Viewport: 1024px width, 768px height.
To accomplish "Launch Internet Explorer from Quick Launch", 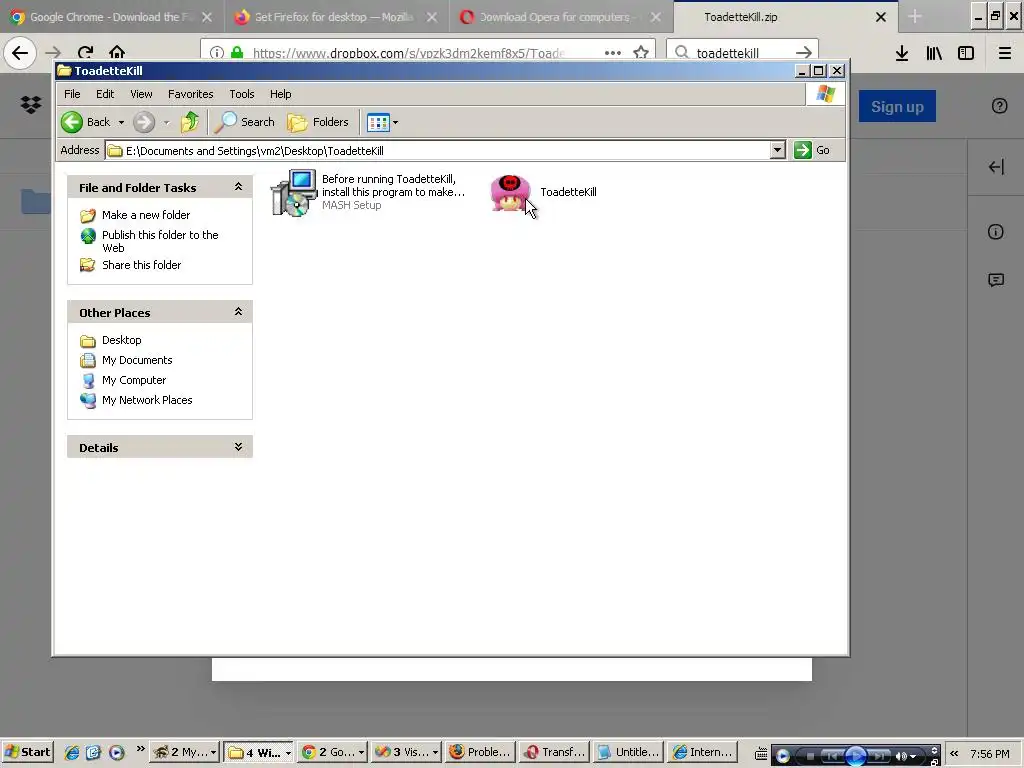I will 72,752.
